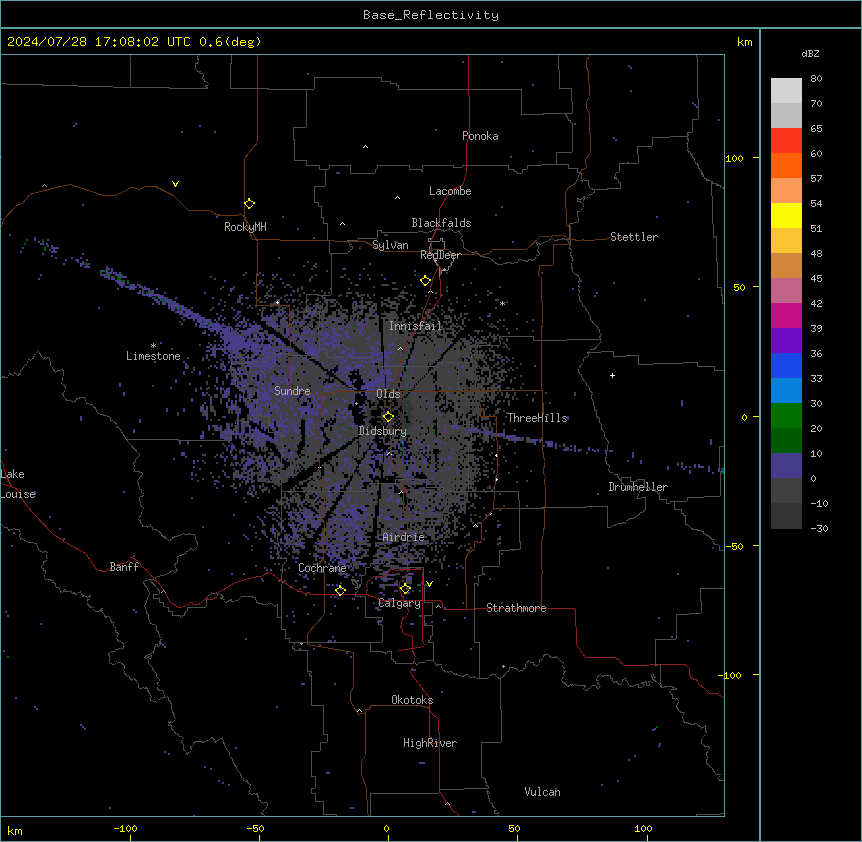Click the yellow V marker northwest of RockyMH
The height and width of the screenshot is (842, 862).
[175, 184]
